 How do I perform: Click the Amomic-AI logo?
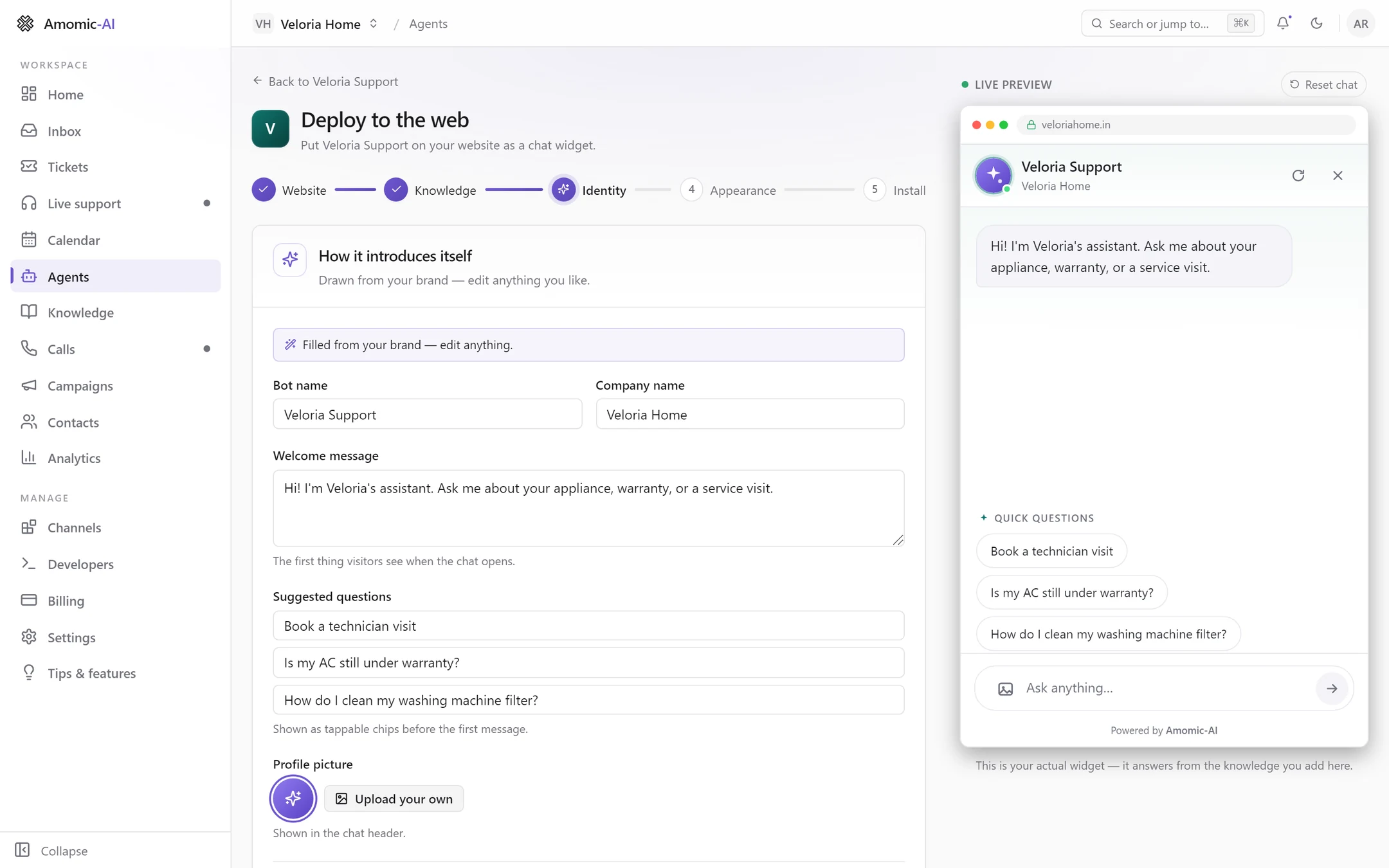65,24
